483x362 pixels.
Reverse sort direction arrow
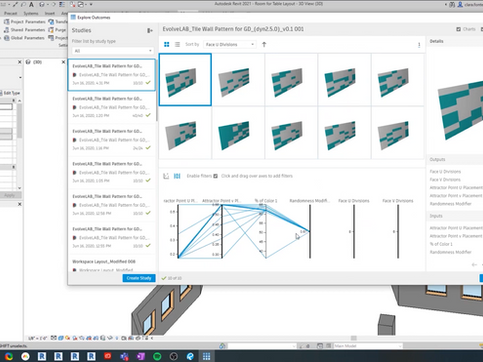pos(264,44)
